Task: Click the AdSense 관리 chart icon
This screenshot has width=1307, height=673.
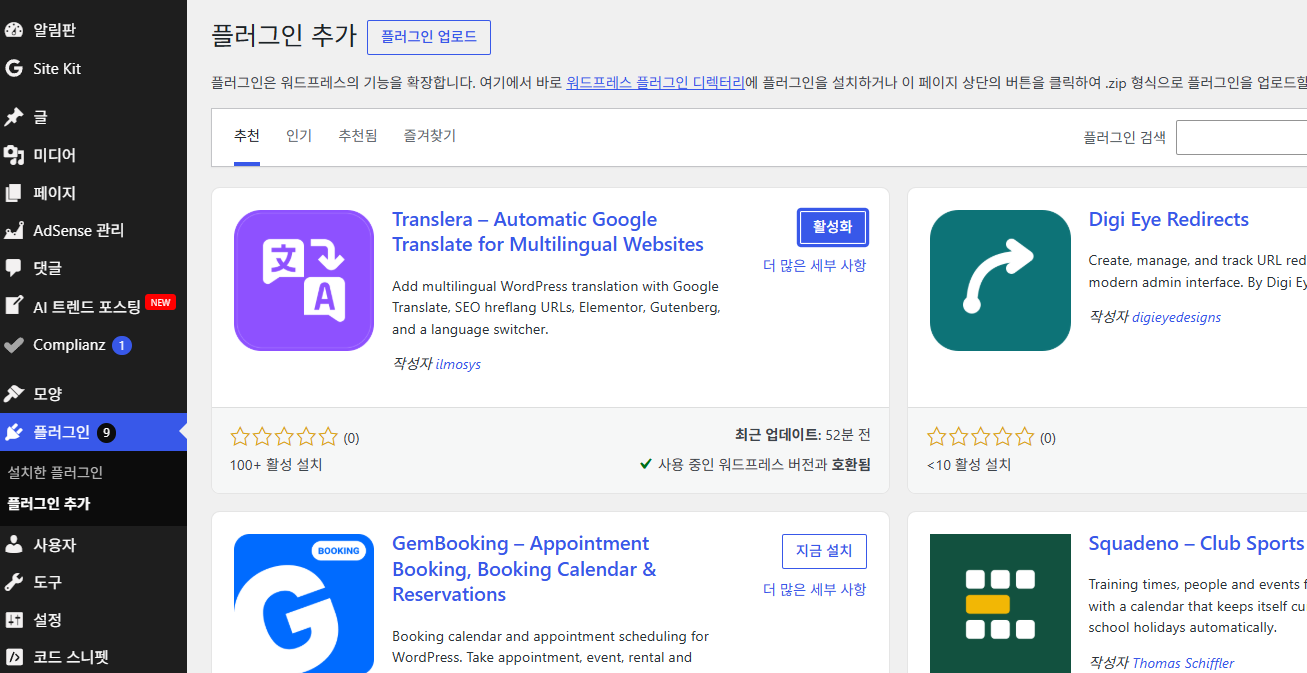Action: tap(14, 230)
